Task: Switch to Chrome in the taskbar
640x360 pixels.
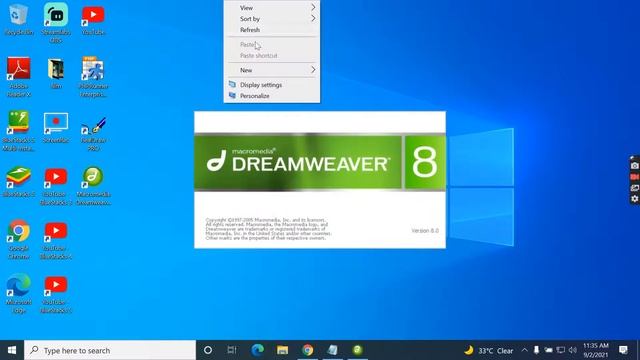Action: pyautogui.click(x=308, y=350)
